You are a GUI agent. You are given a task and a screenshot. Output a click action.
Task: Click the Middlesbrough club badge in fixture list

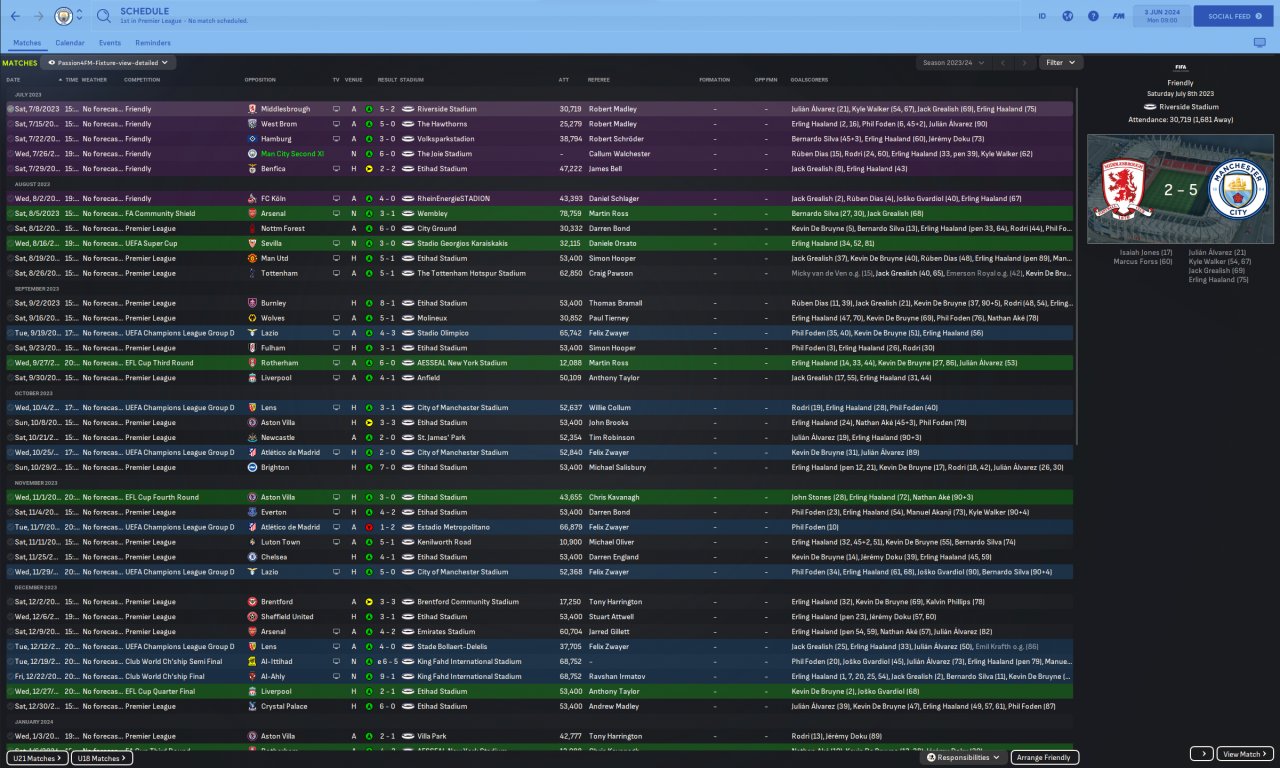251,109
